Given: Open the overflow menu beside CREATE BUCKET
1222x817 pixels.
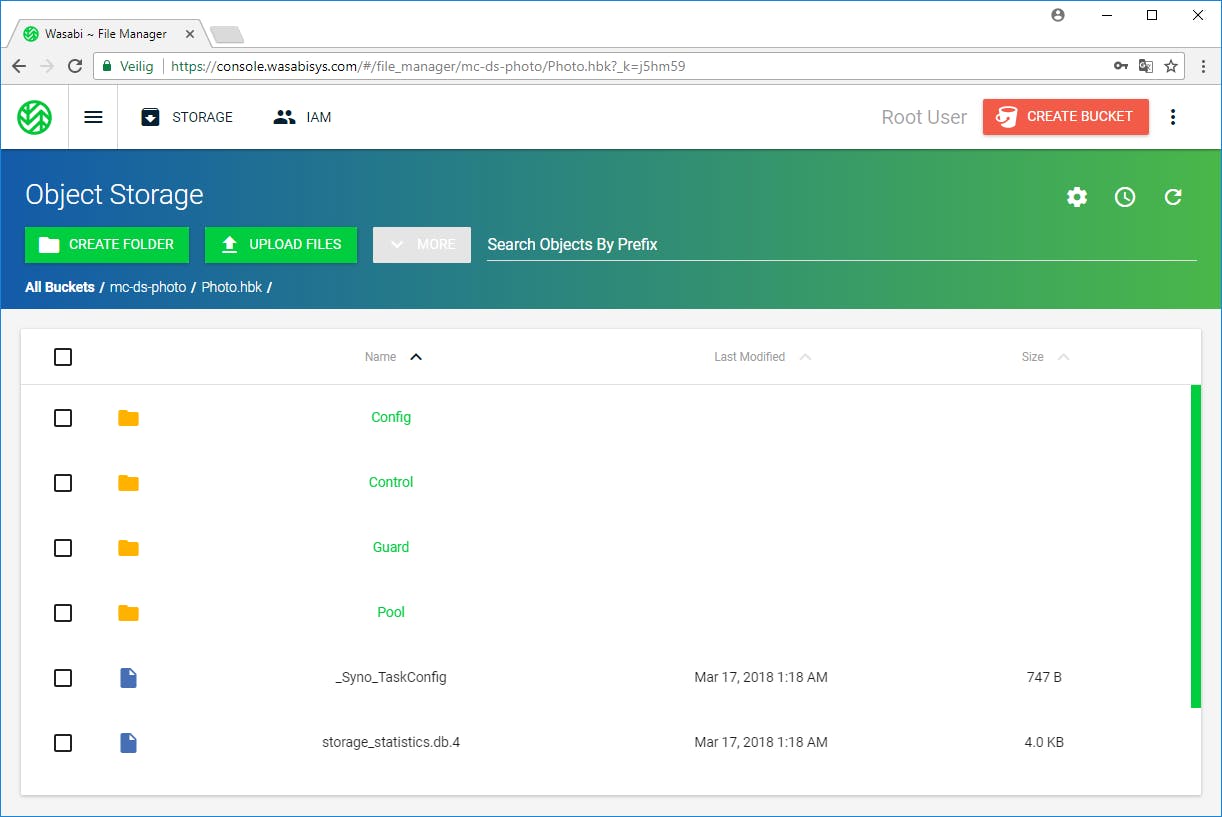Looking at the screenshot, I should click(1172, 117).
